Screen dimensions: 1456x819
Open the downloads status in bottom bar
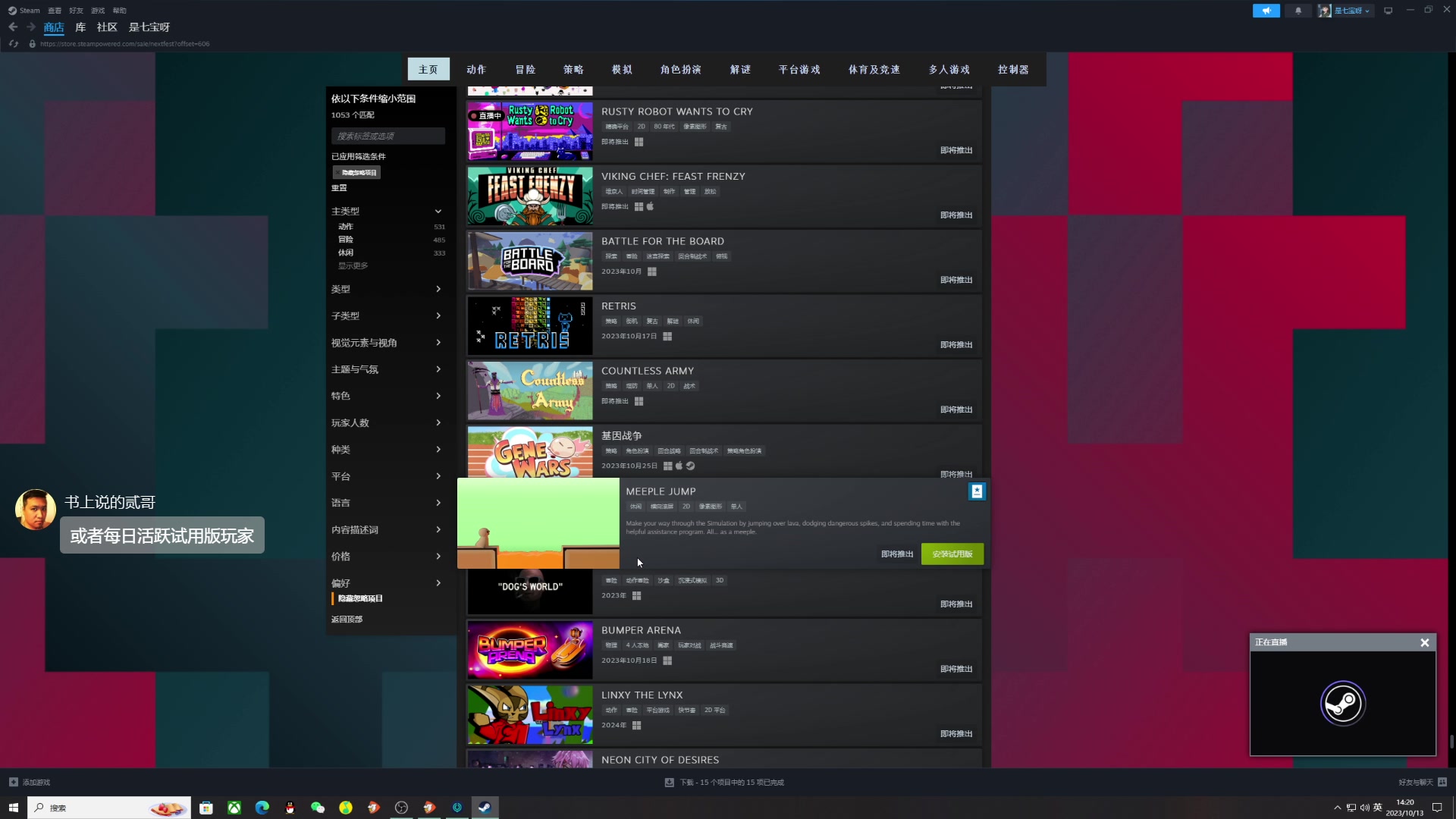[x=724, y=783]
